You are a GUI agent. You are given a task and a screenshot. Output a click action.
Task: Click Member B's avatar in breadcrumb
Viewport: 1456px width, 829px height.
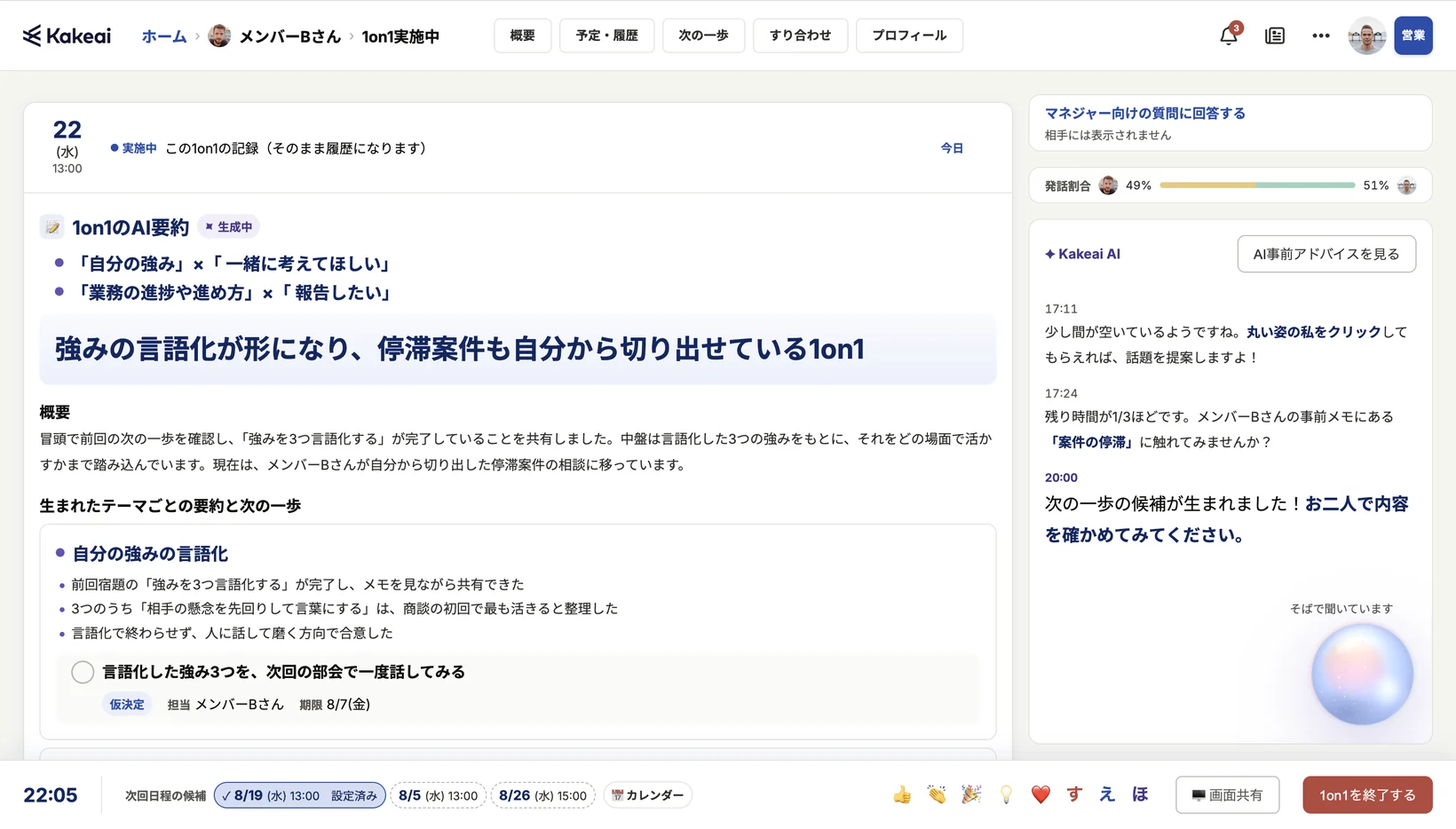(219, 36)
